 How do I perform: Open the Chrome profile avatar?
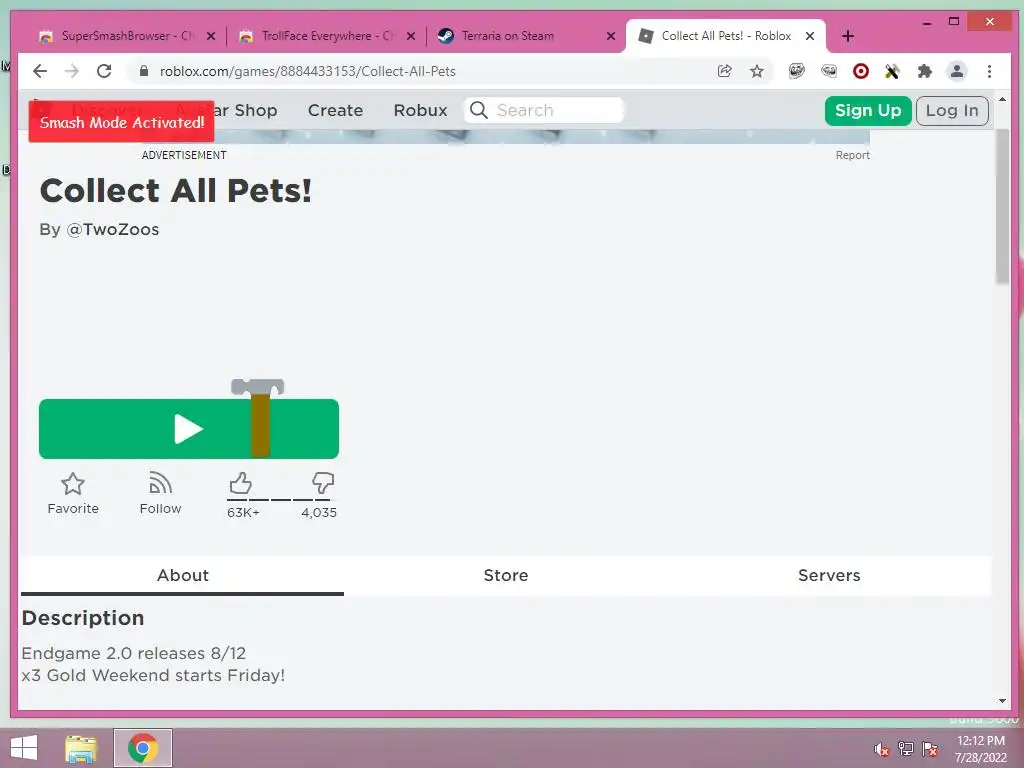pyautogui.click(x=957, y=71)
